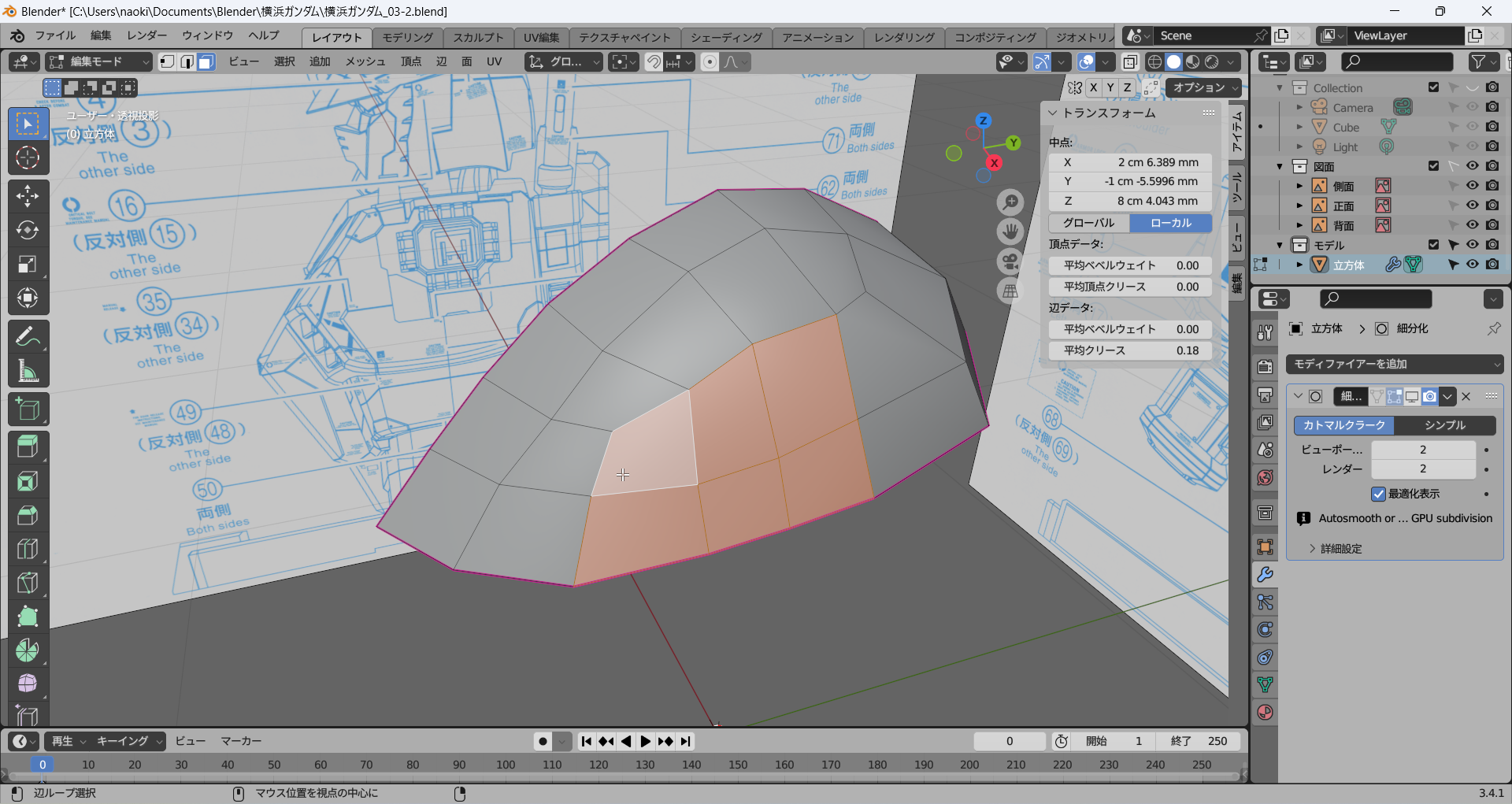1512x804 pixels.
Task: Activate the Annotate pencil tool
Action: tap(28, 337)
